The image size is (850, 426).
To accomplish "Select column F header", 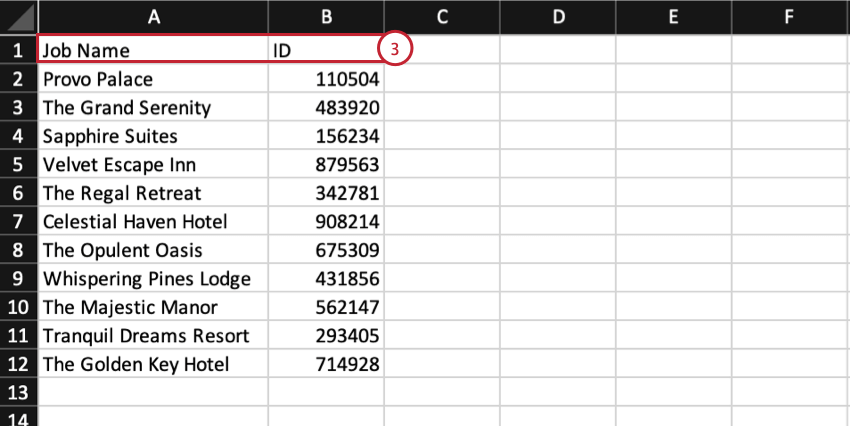I will 790,17.
